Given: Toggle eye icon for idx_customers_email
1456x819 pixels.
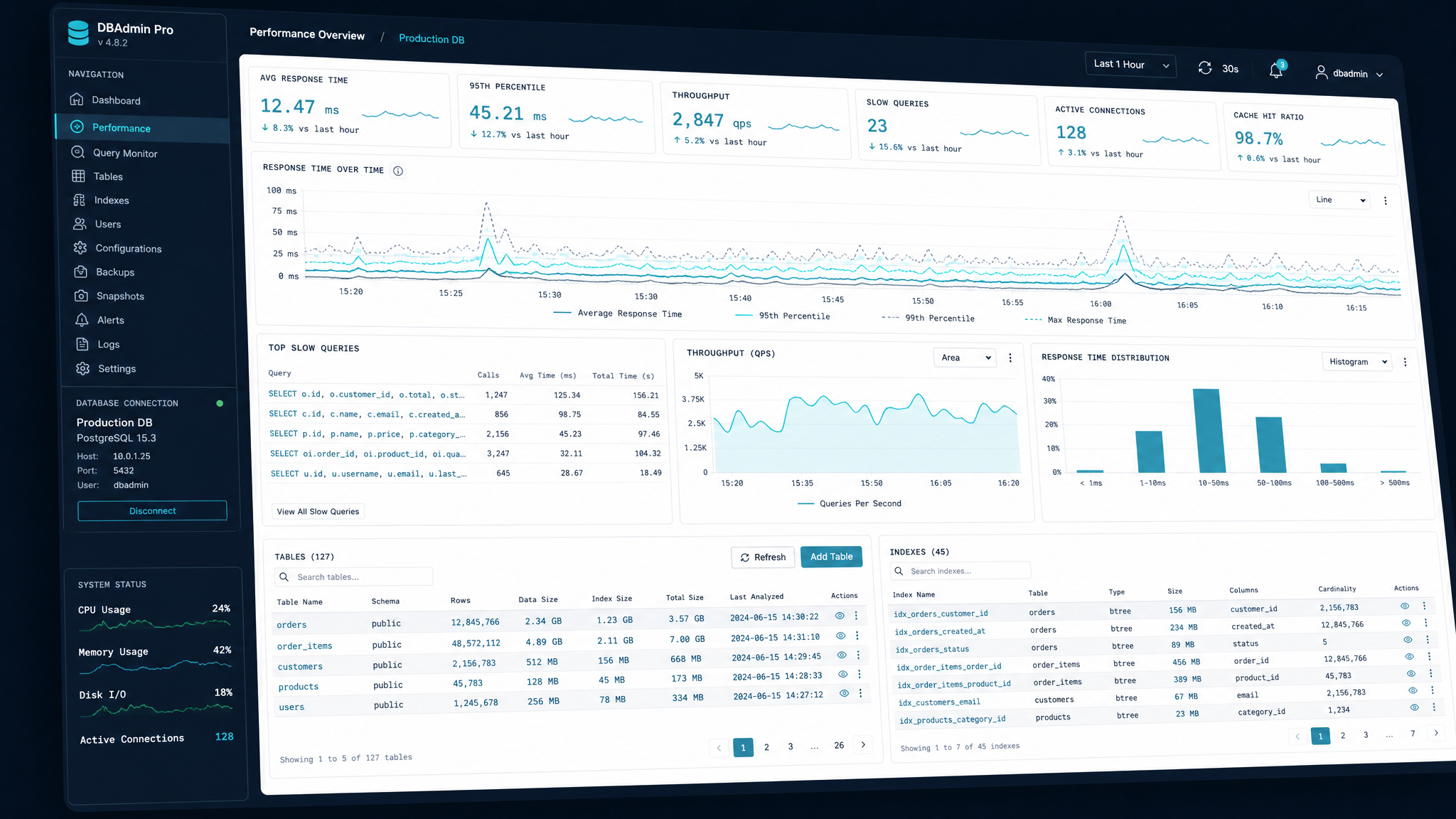Looking at the screenshot, I should (1413, 690).
